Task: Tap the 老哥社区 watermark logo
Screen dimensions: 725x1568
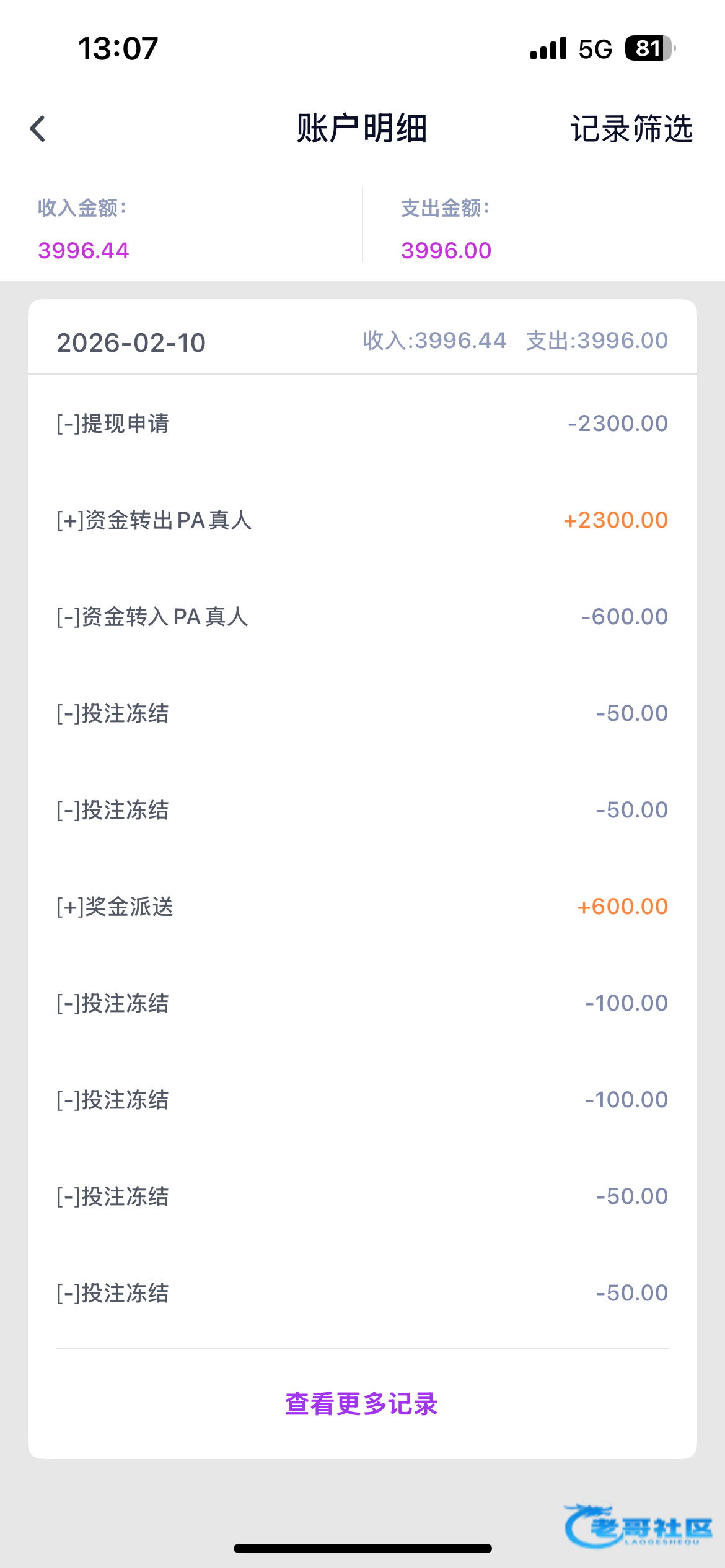Action: tap(638, 1526)
